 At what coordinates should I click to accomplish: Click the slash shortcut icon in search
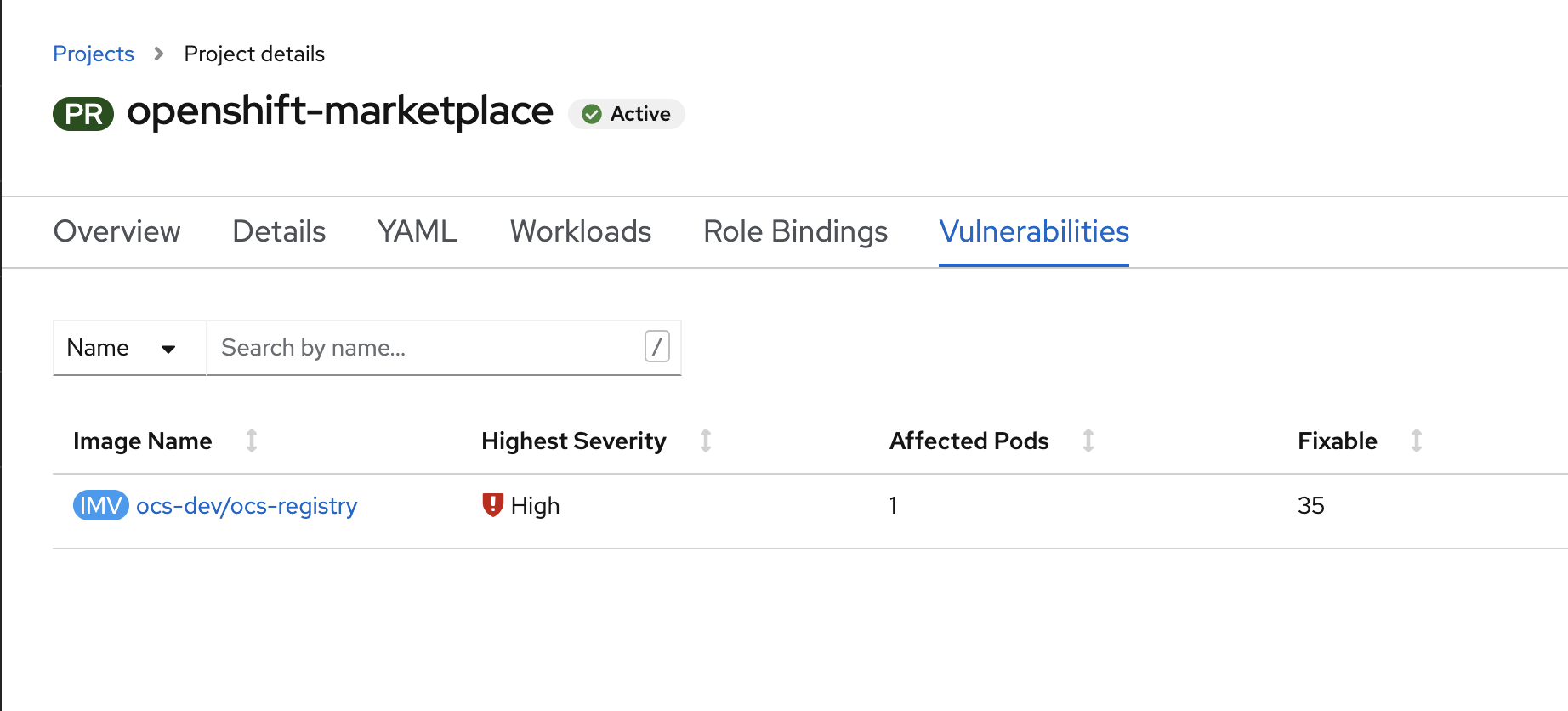pyautogui.click(x=656, y=347)
